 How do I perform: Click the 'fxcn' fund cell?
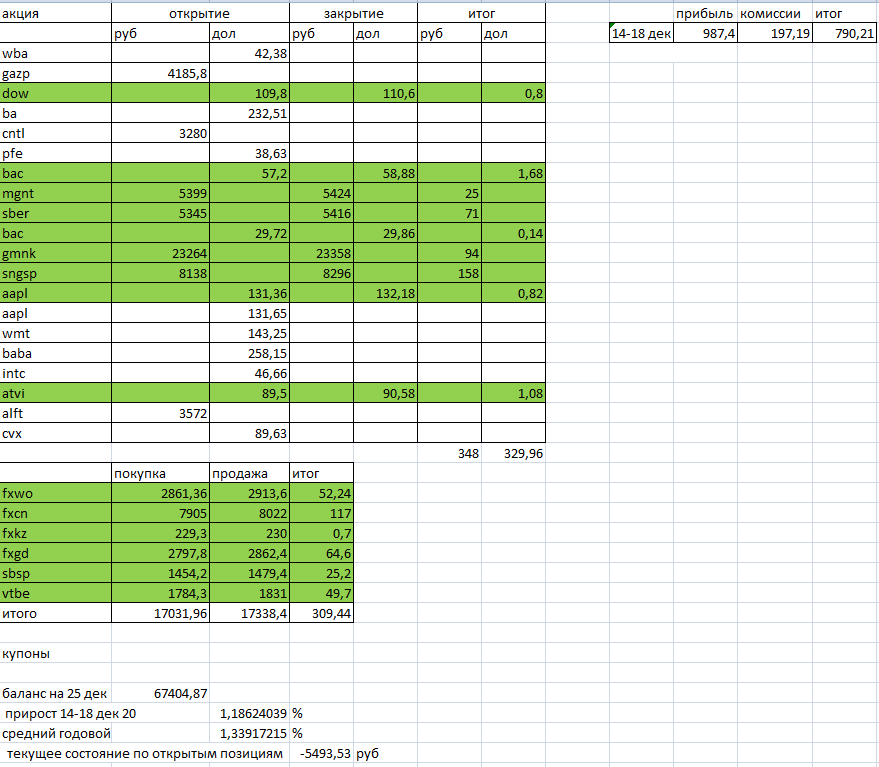55,513
